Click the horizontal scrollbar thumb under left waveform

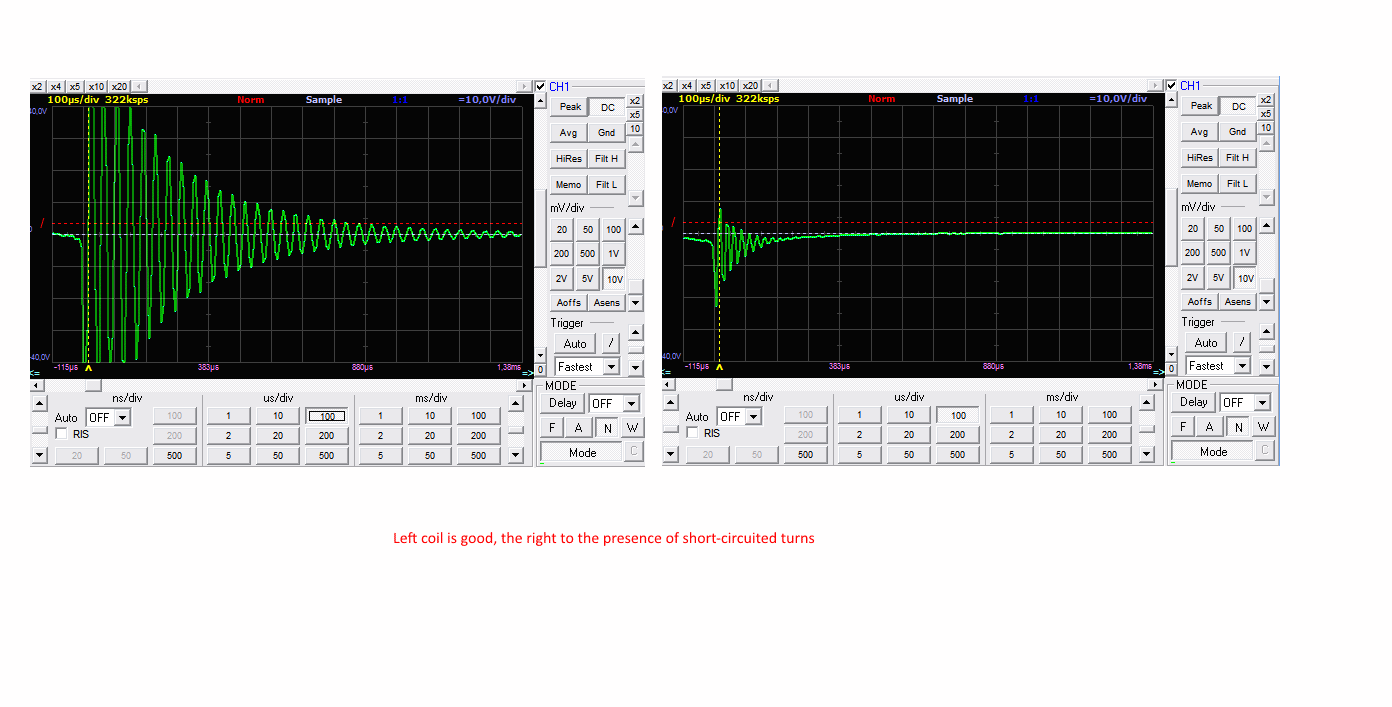pos(93,385)
